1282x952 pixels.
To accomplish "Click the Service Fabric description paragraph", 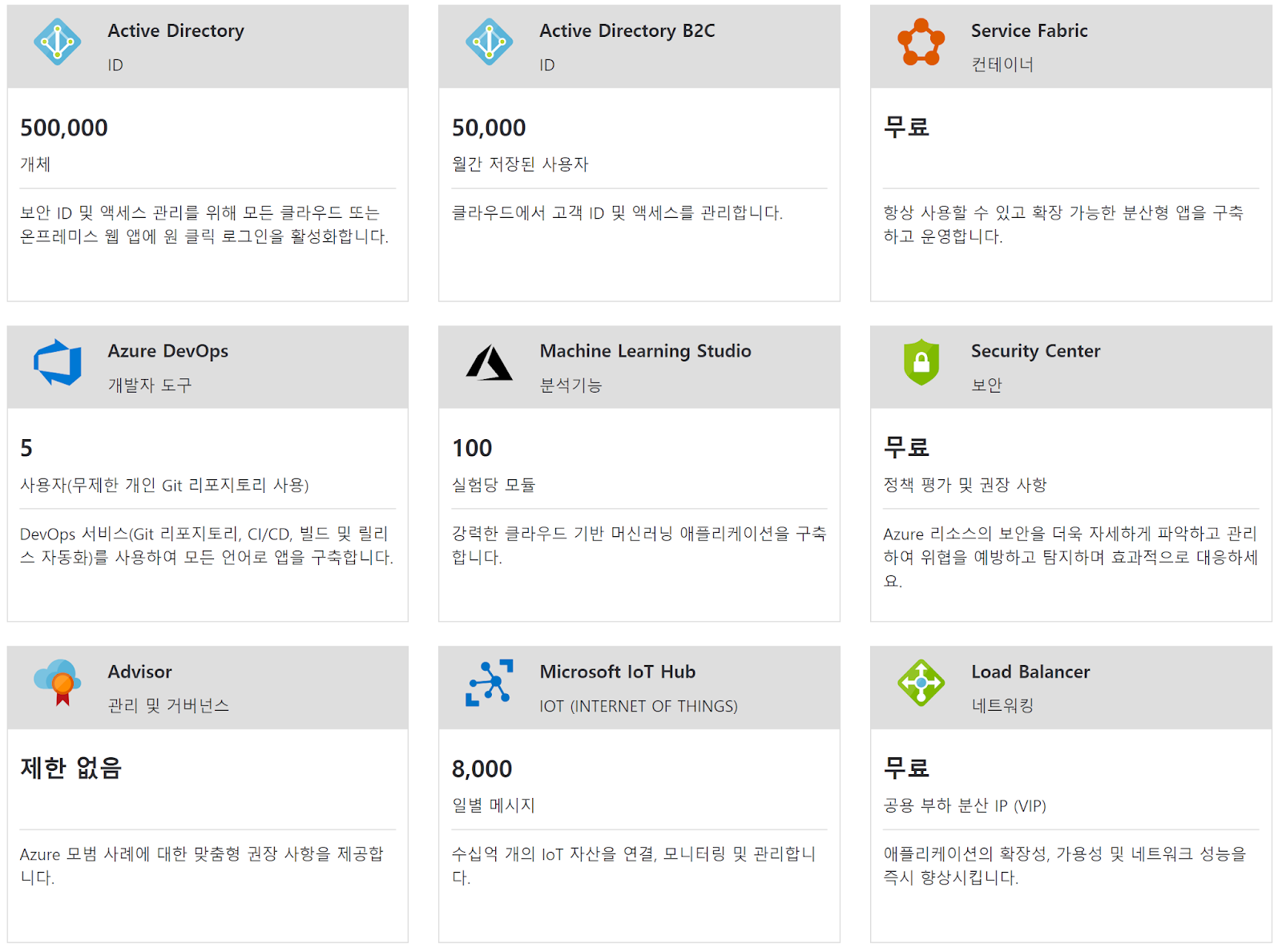I will (x=1063, y=224).
